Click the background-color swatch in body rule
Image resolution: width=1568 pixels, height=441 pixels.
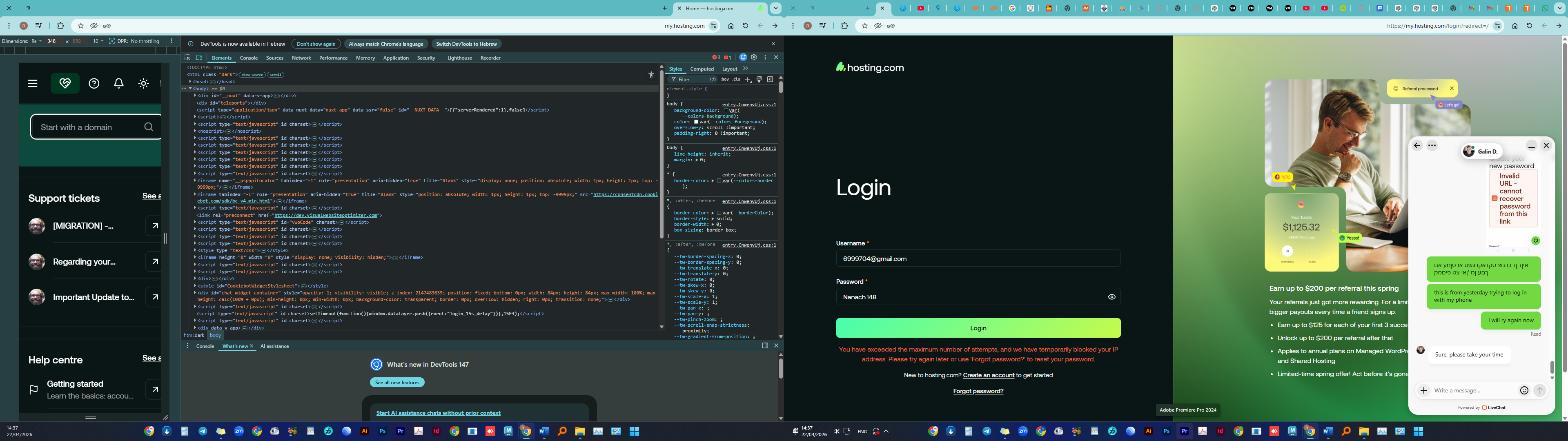pyautogui.click(x=726, y=111)
